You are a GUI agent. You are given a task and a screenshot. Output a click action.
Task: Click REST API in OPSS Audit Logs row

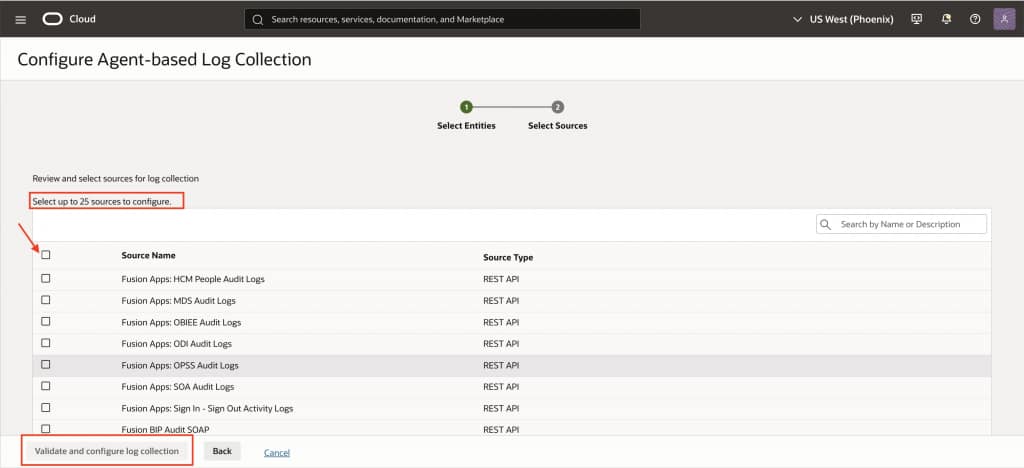click(x=501, y=366)
